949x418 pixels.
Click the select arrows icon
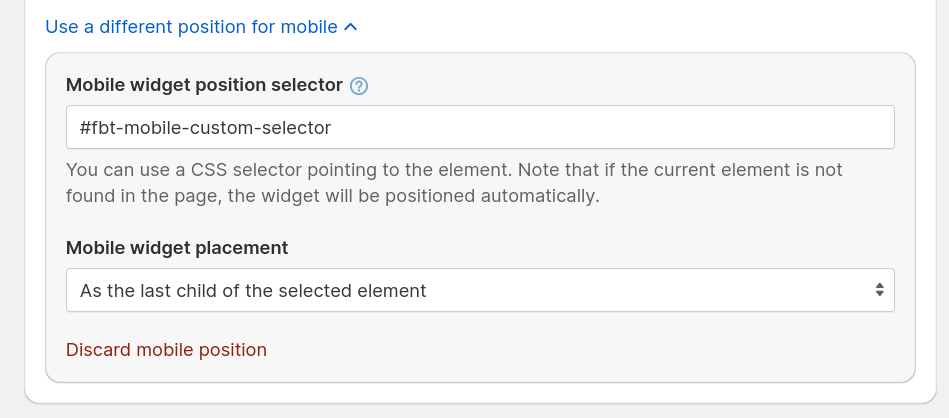click(x=879, y=291)
